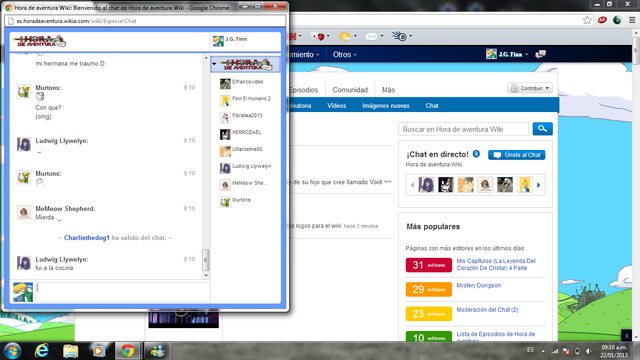Open the Episodios wiki tab
Image resolution: width=640 pixels, height=360 pixels.
click(303, 90)
